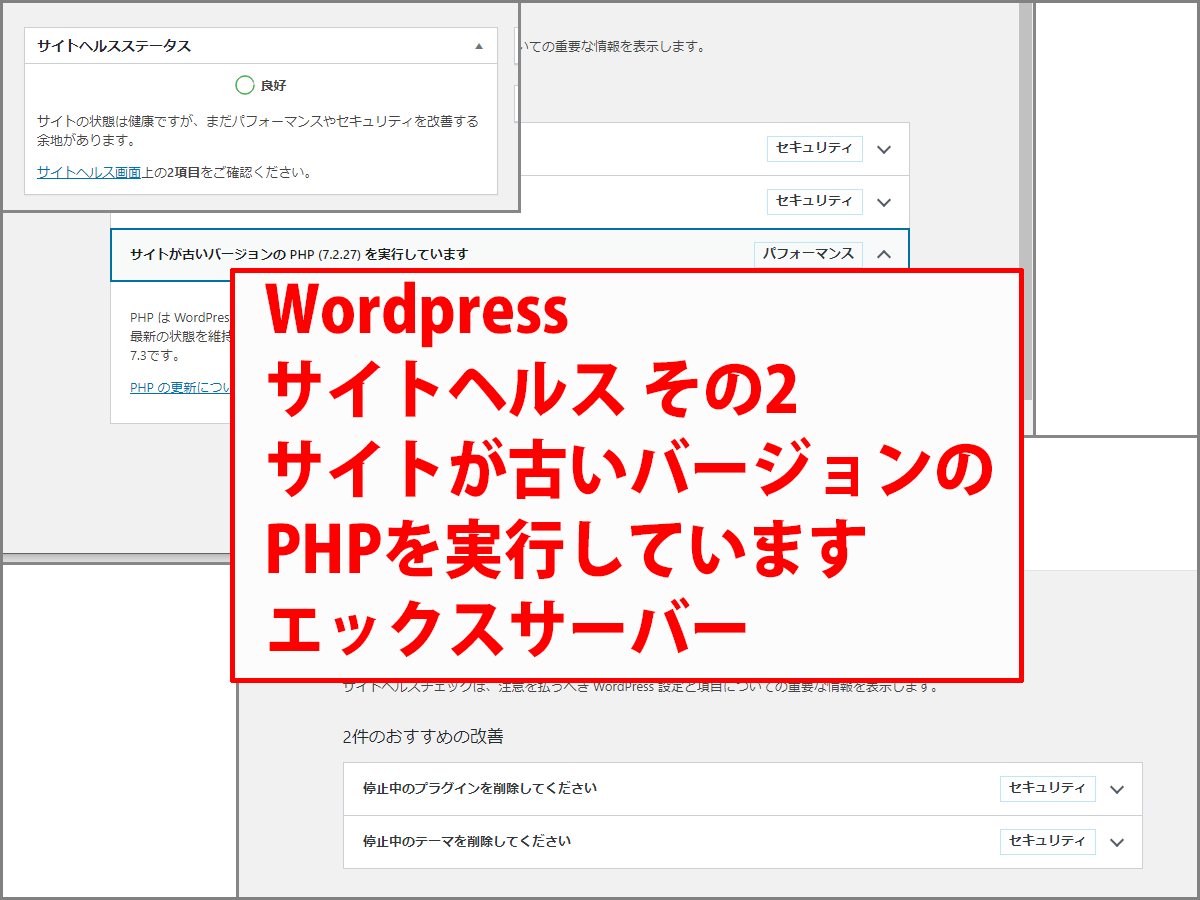Expand the セキュリティ row chevron directly above PHP row

pos(883,202)
